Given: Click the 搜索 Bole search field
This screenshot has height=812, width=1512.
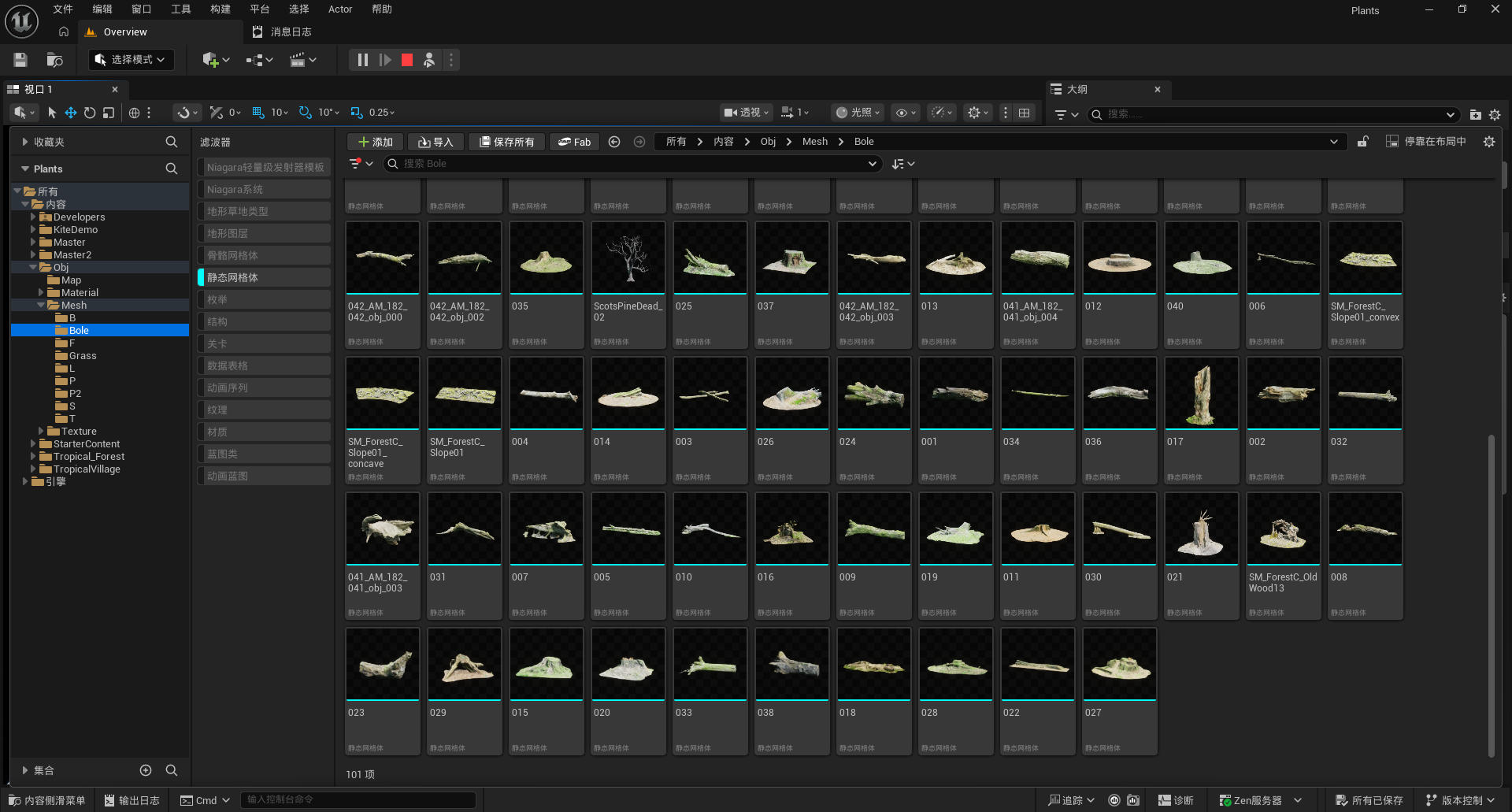Looking at the screenshot, I should pyautogui.click(x=632, y=164).
